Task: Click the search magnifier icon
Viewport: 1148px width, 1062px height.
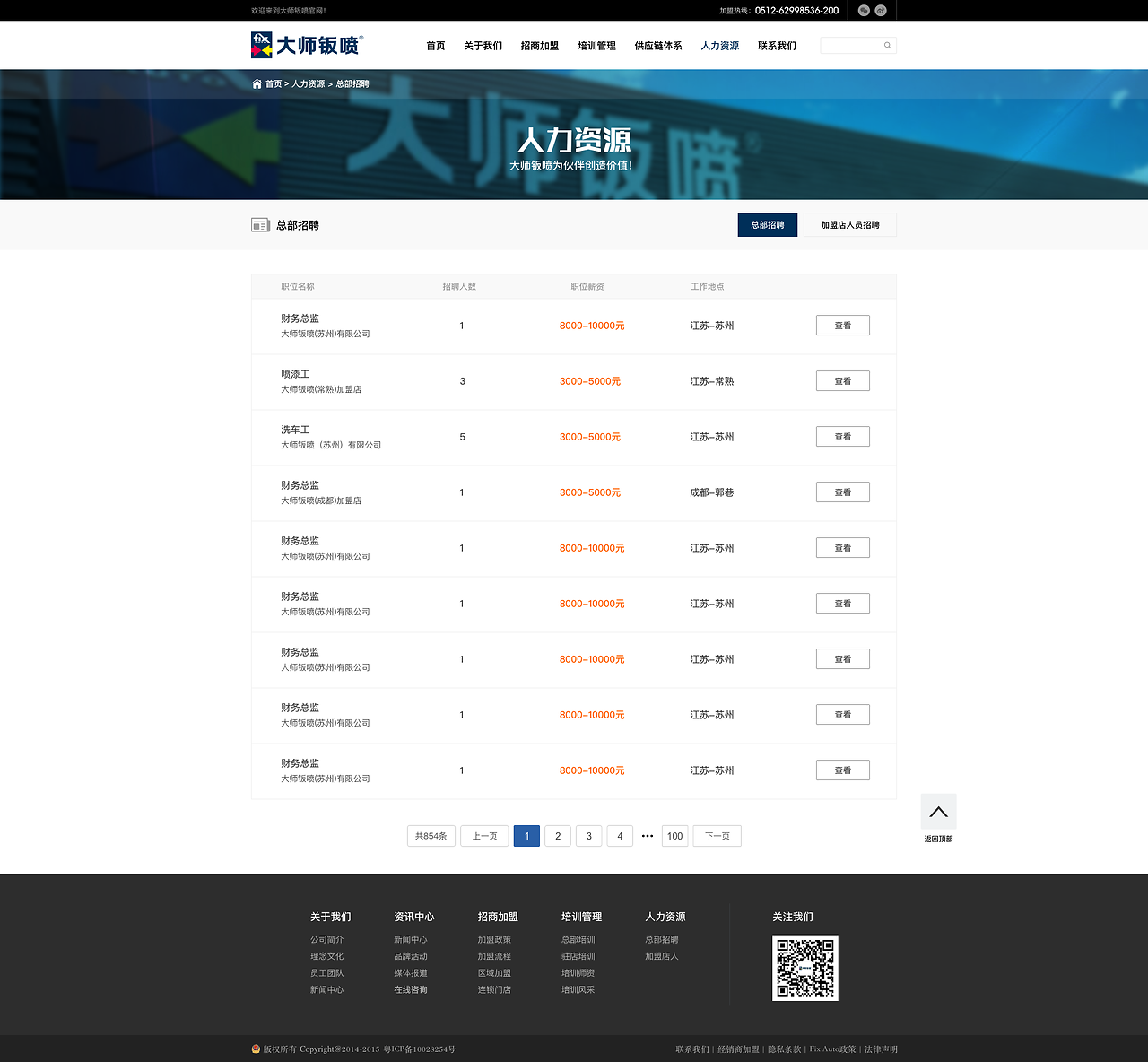Action: coord(888,46)
